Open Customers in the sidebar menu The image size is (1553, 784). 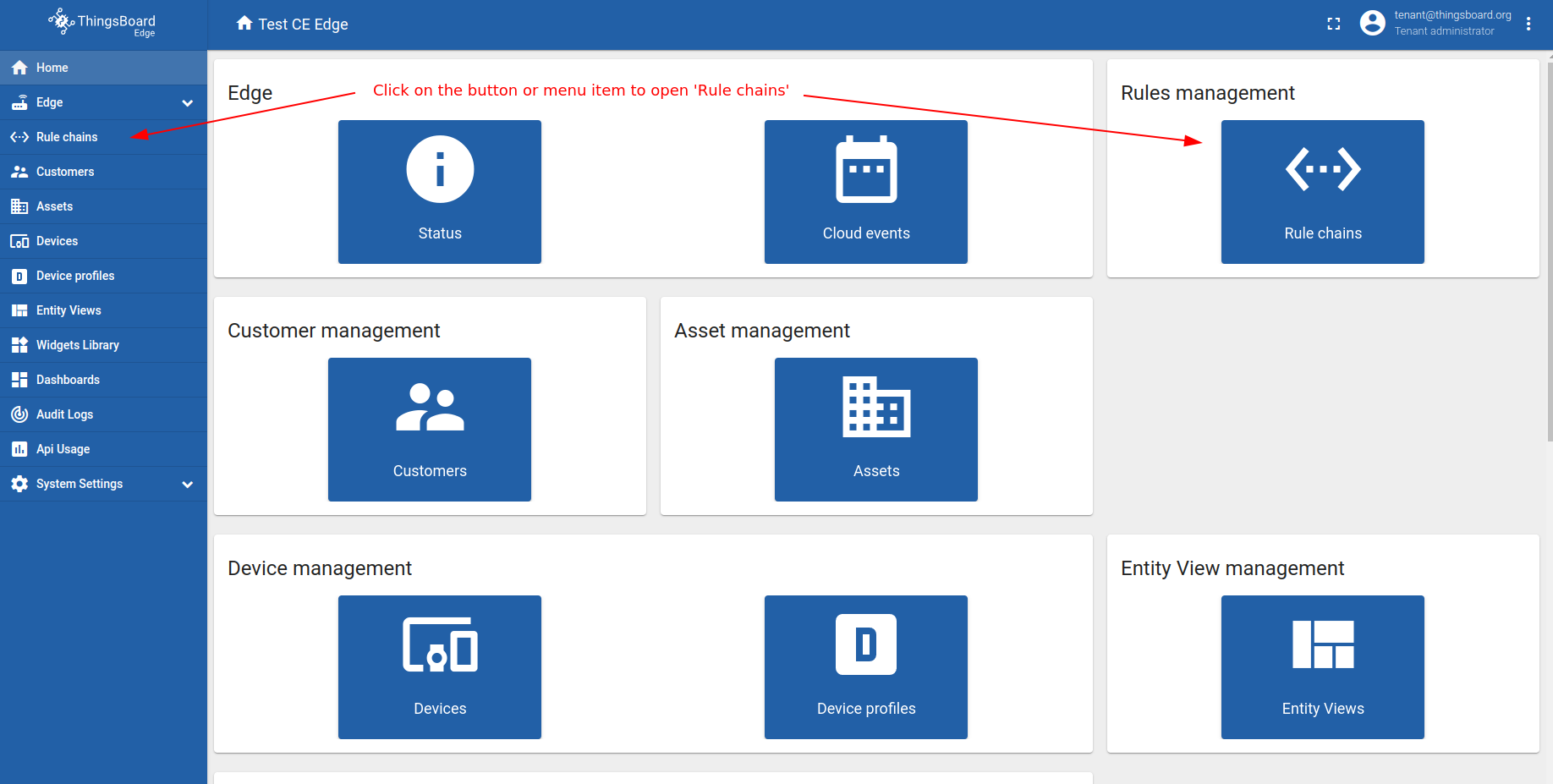[x=103, y=172]
